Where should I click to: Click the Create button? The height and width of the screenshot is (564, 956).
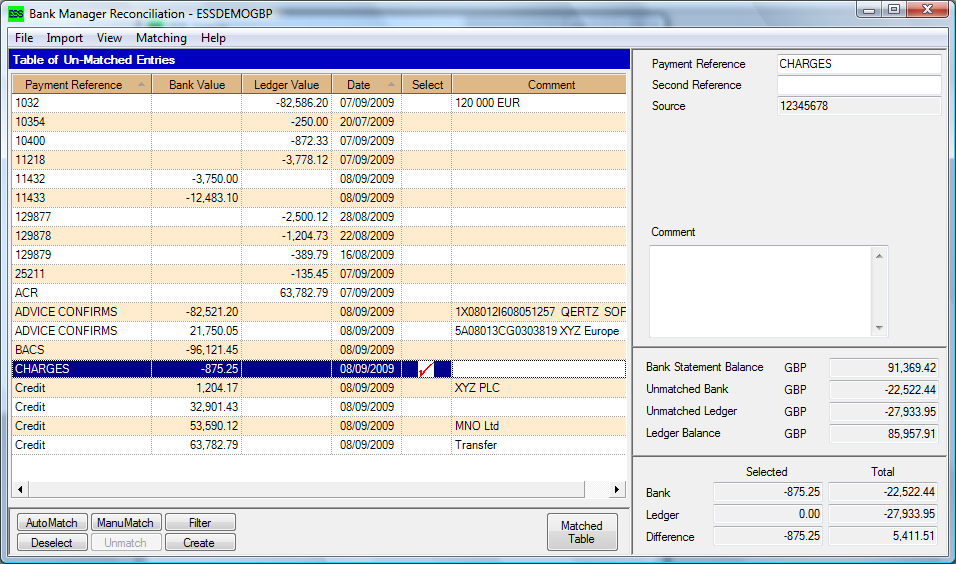point(199,543)
